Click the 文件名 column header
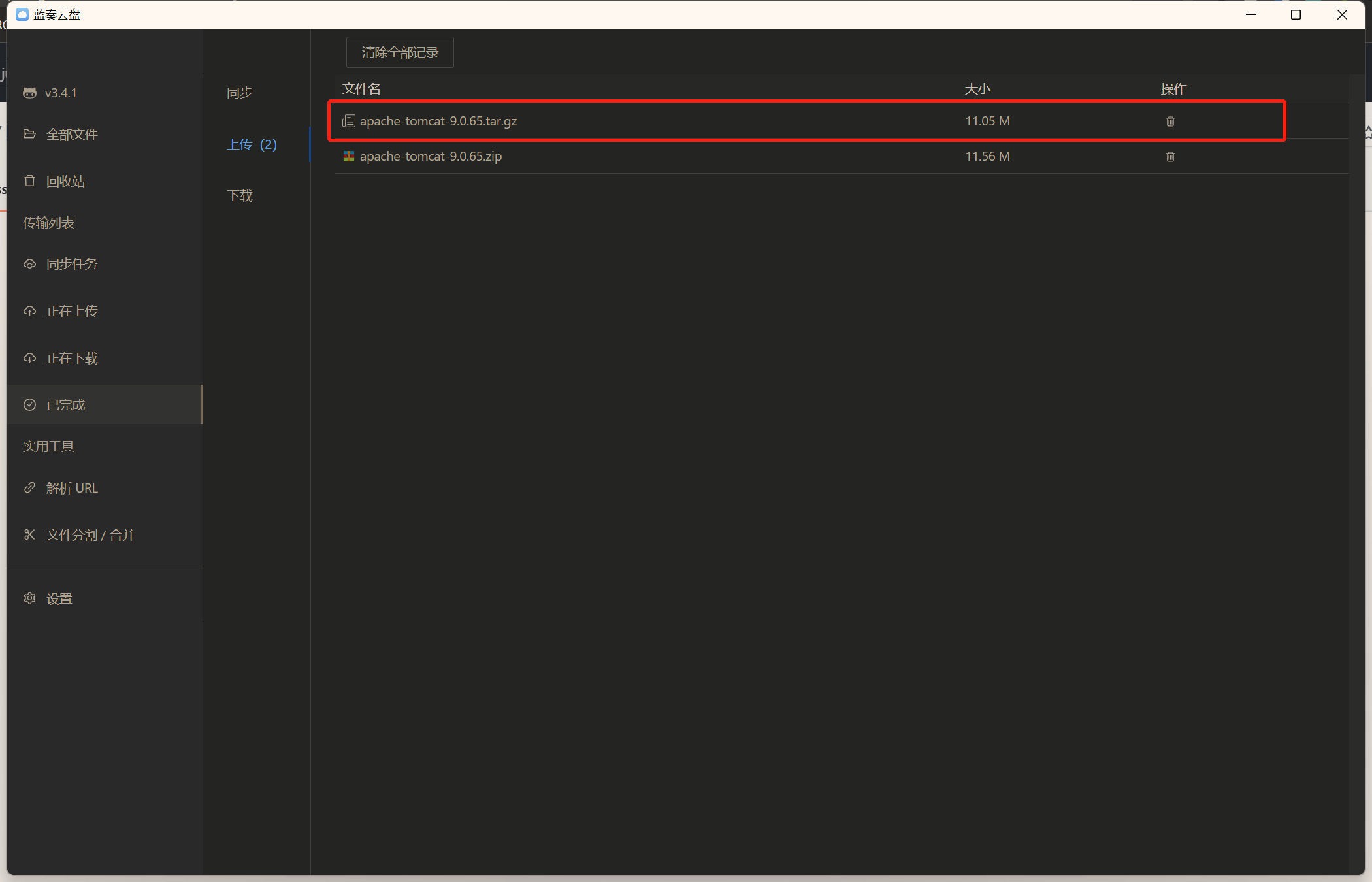This screenshot has height=882, width=1372. 361,88
